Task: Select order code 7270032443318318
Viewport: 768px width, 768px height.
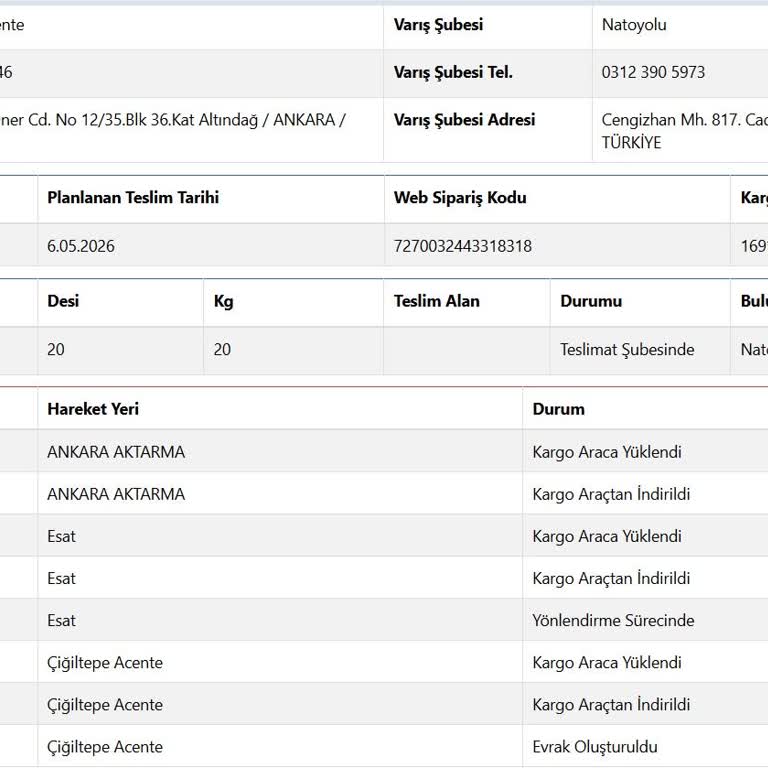Action: (x=462, y=246)
